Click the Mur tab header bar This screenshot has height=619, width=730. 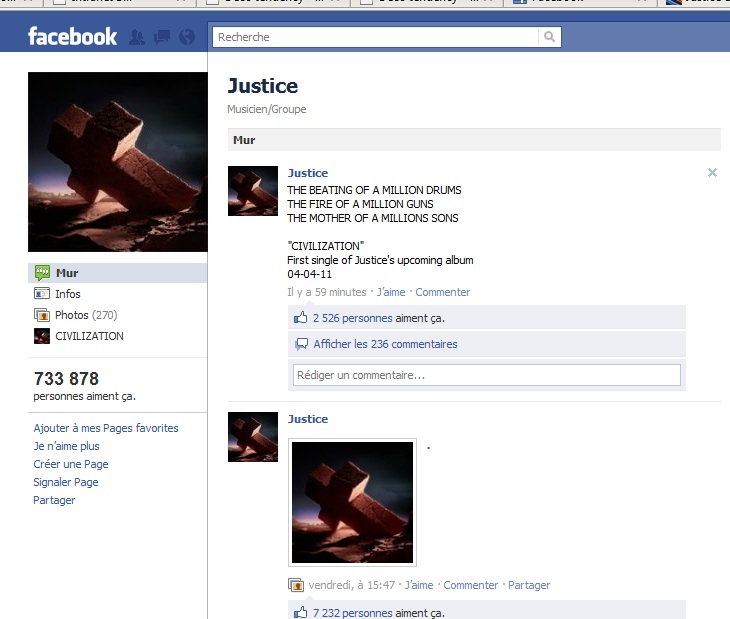click(474, 140)
